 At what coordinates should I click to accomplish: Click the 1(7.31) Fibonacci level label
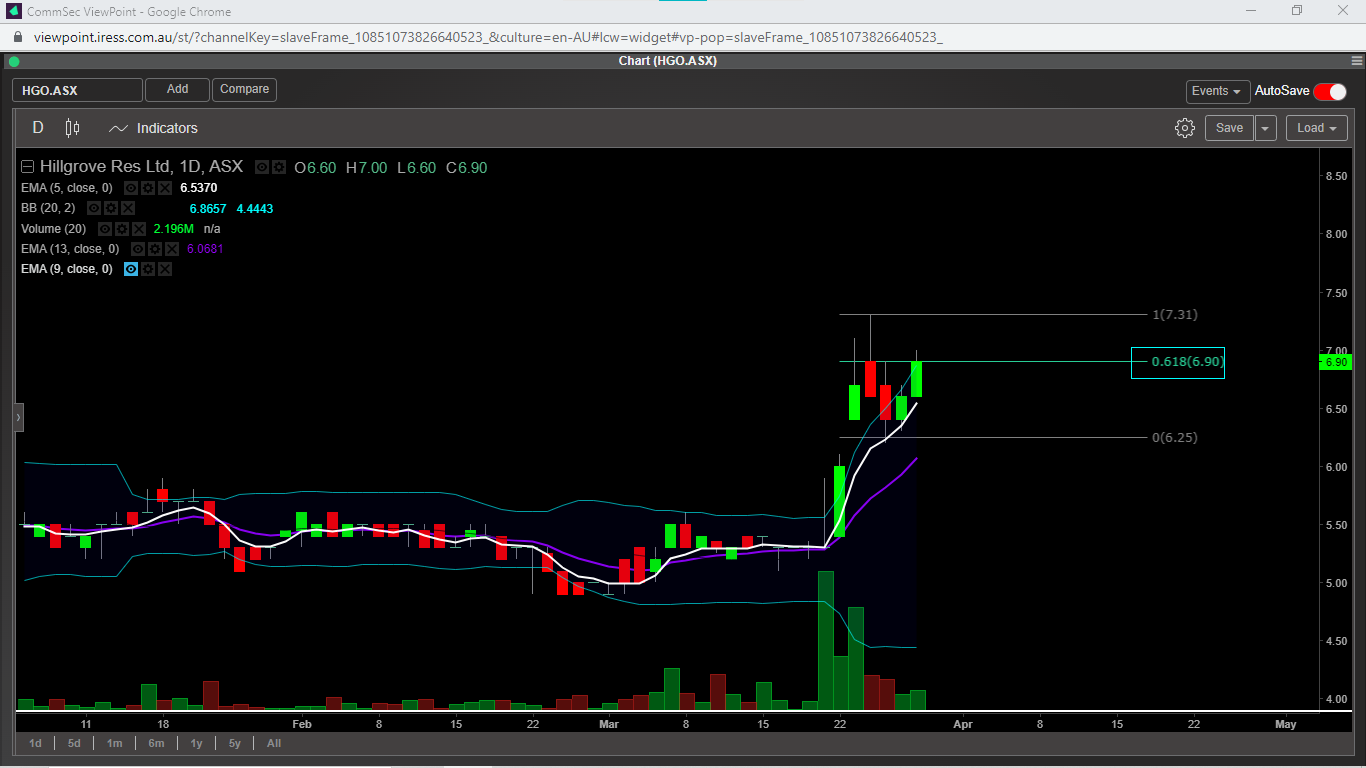click(1174, 315)
